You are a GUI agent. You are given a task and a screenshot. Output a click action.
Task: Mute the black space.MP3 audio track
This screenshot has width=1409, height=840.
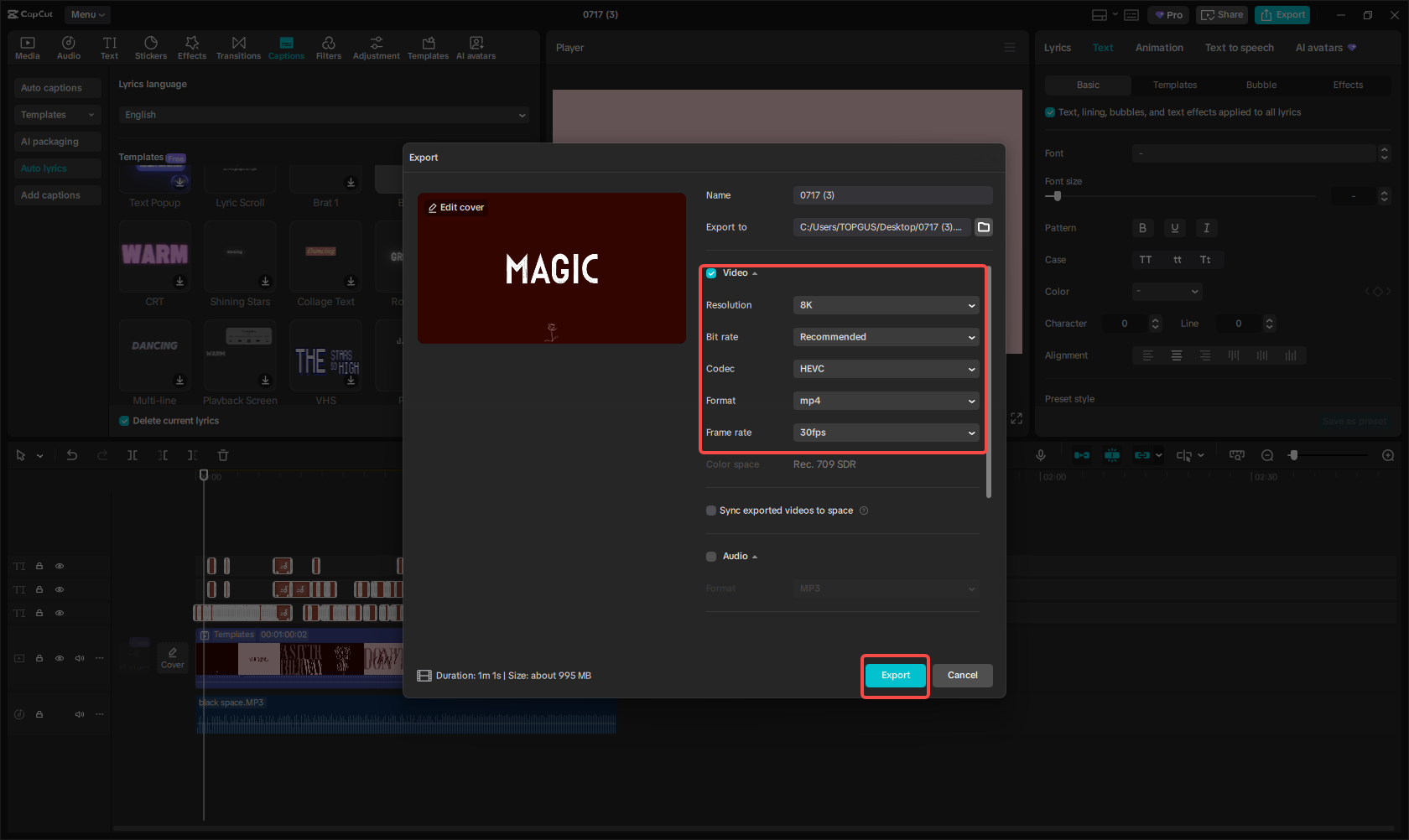click(x=79, y=713)
